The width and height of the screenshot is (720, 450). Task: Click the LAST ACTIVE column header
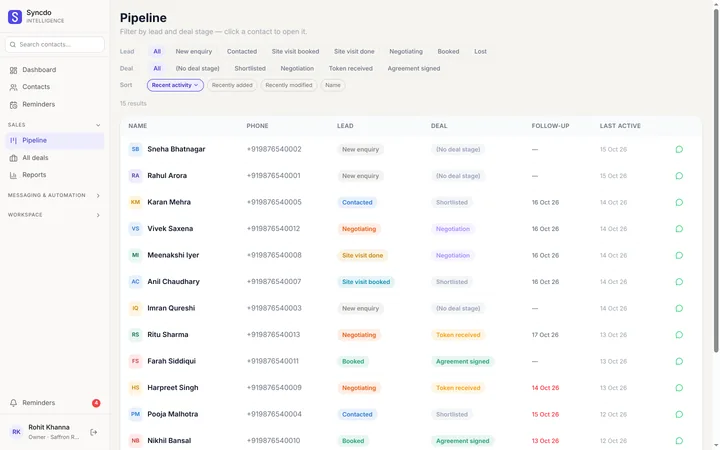tap(620, 126)
